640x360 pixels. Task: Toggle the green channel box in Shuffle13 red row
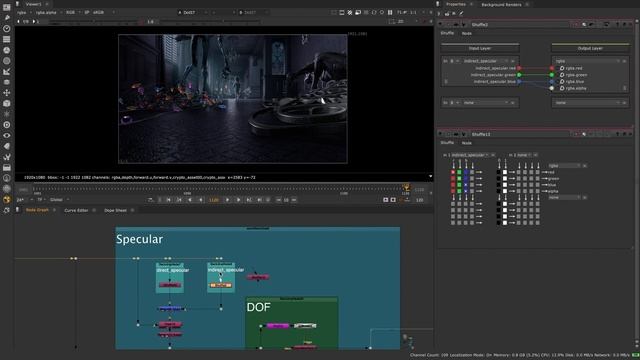(459, 172)
